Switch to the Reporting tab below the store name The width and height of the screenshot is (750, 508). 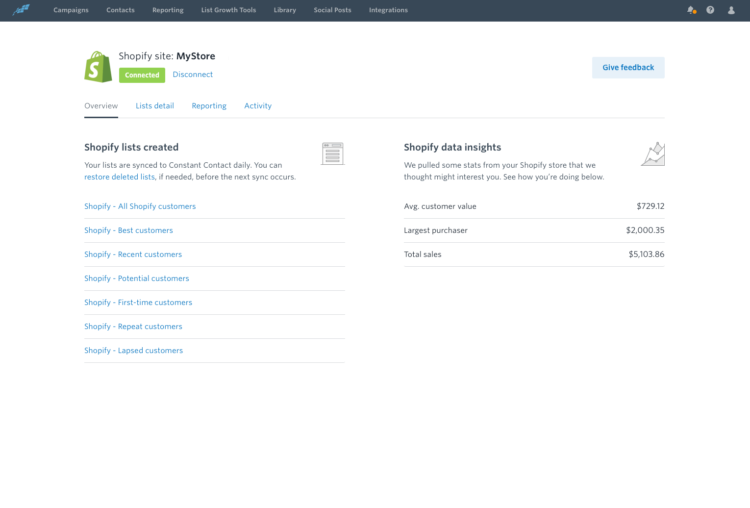click(209, 106)
